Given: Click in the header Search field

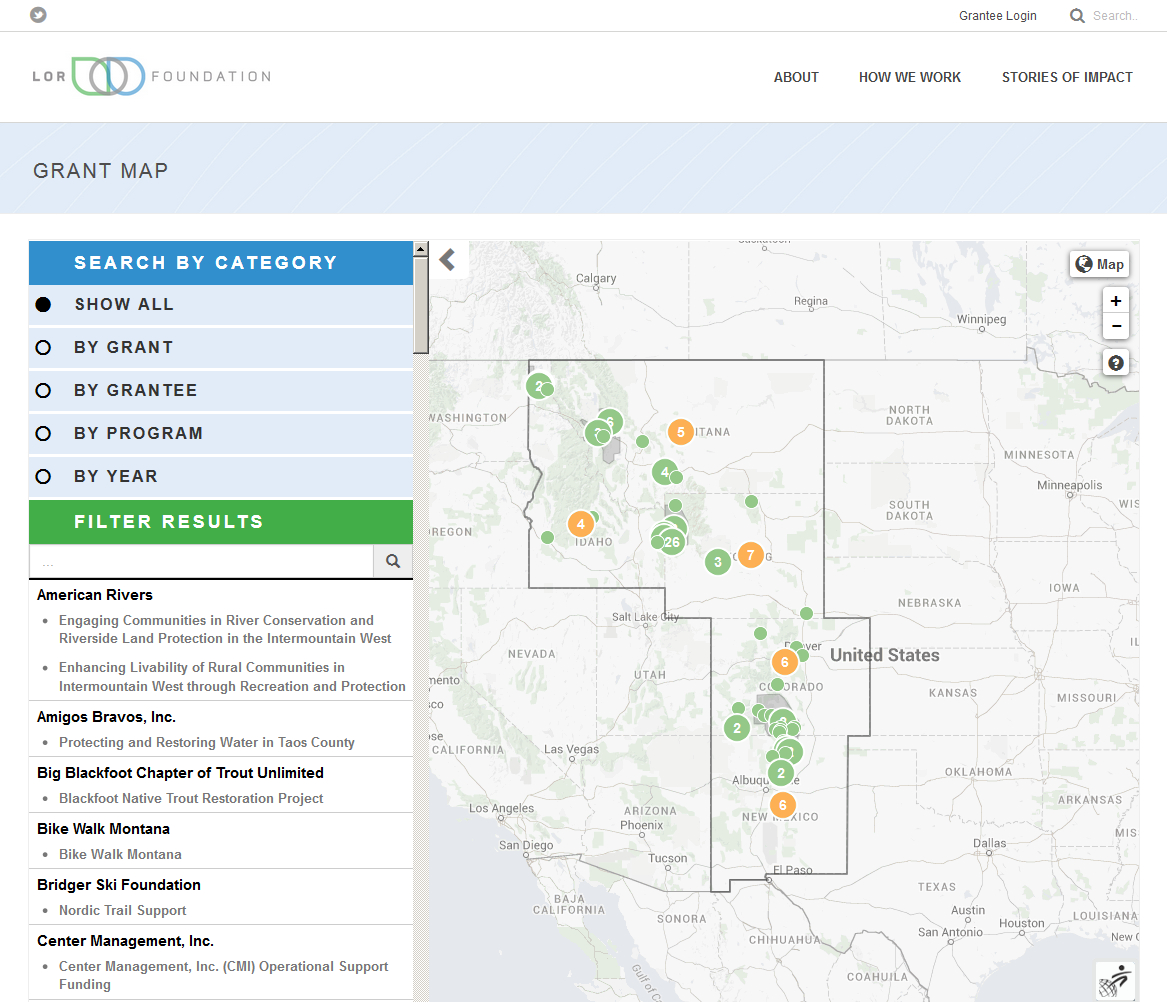Looking at the screenshot, I should [1115, 16].
